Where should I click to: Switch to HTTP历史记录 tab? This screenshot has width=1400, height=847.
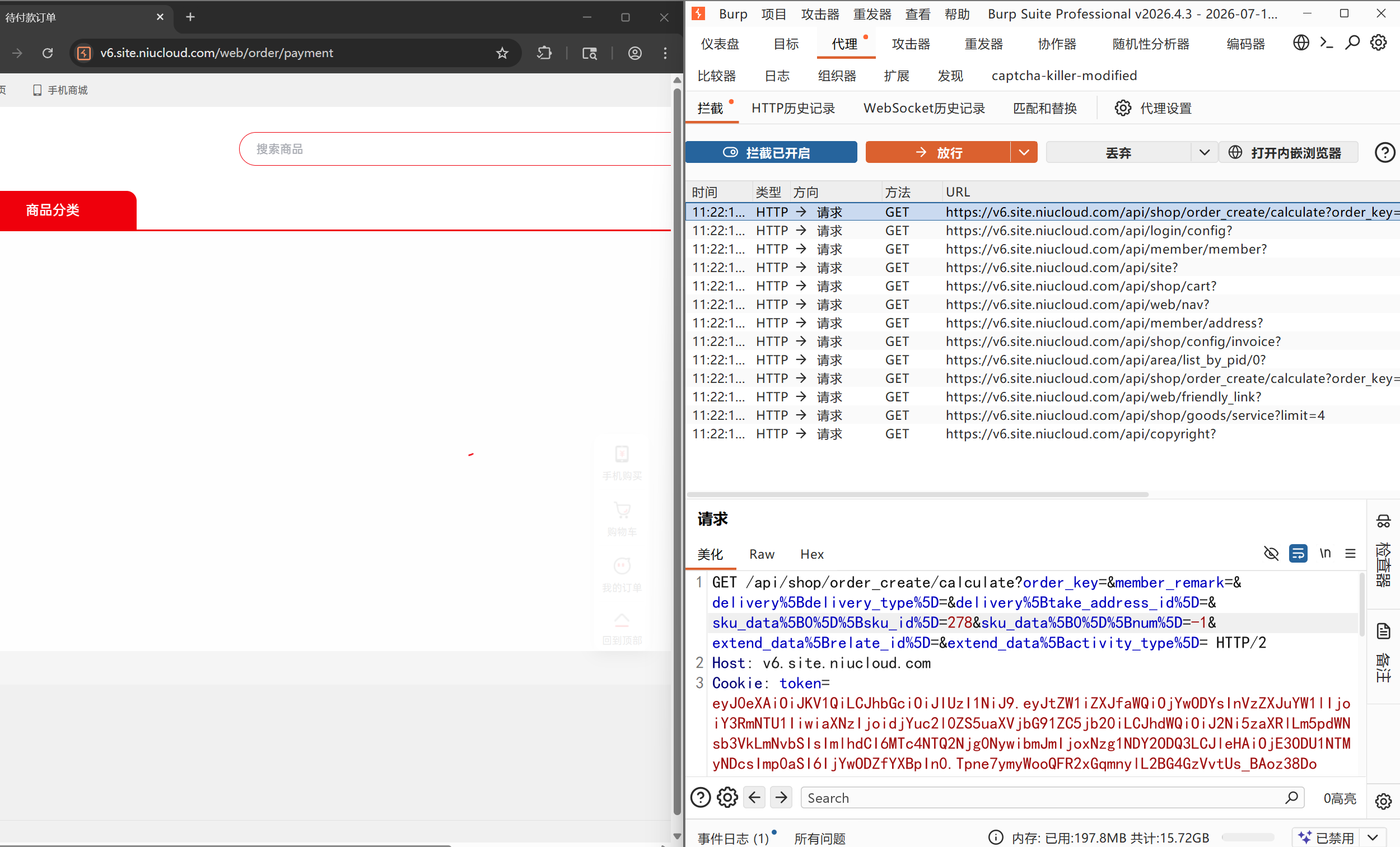[x=793, y=108]
